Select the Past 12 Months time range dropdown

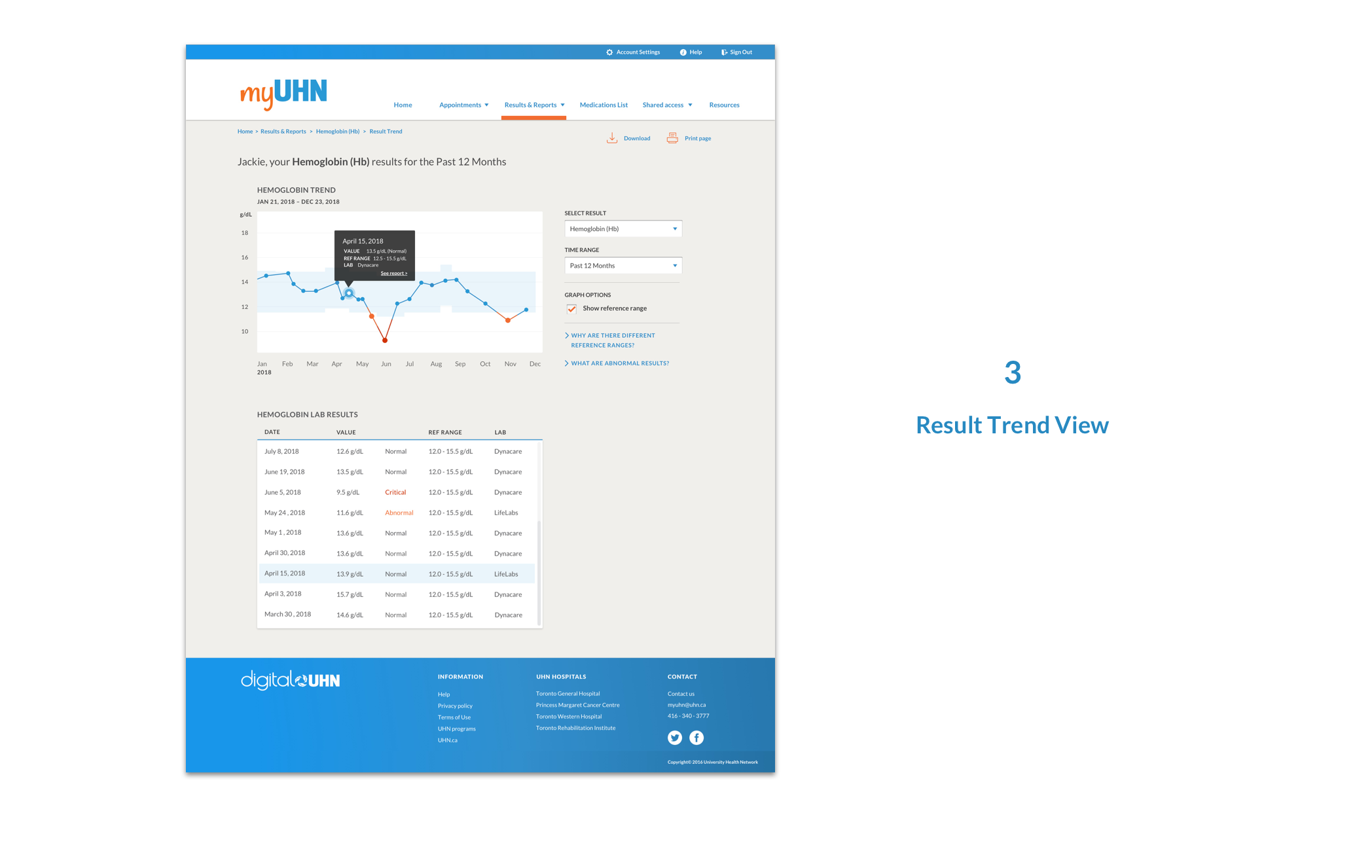(622, 264)
